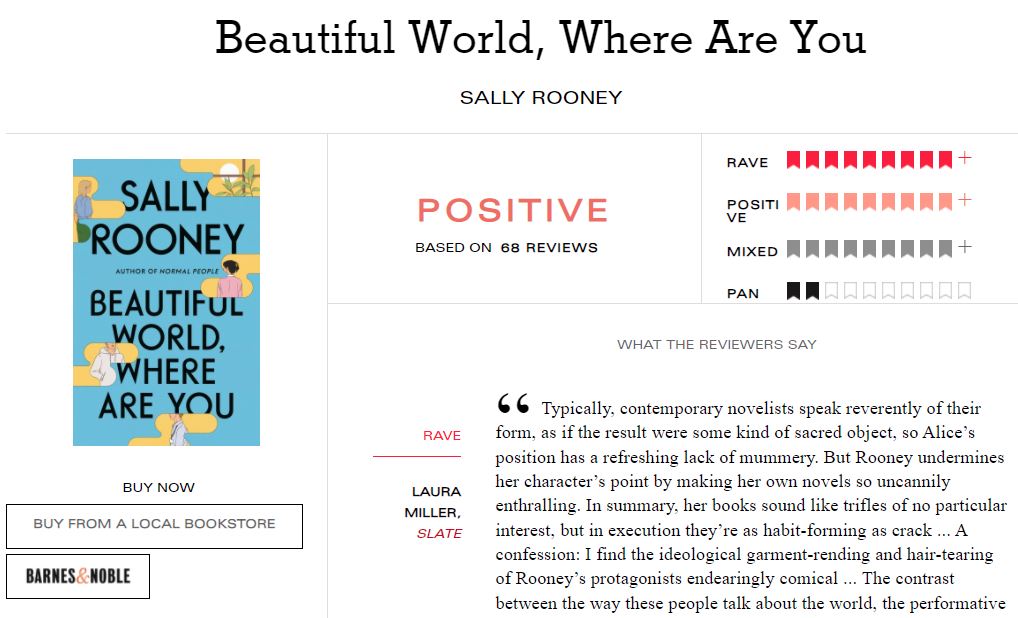
Task: Click the last empty Pan bookmark icon
Action: [x=964, y=290]
